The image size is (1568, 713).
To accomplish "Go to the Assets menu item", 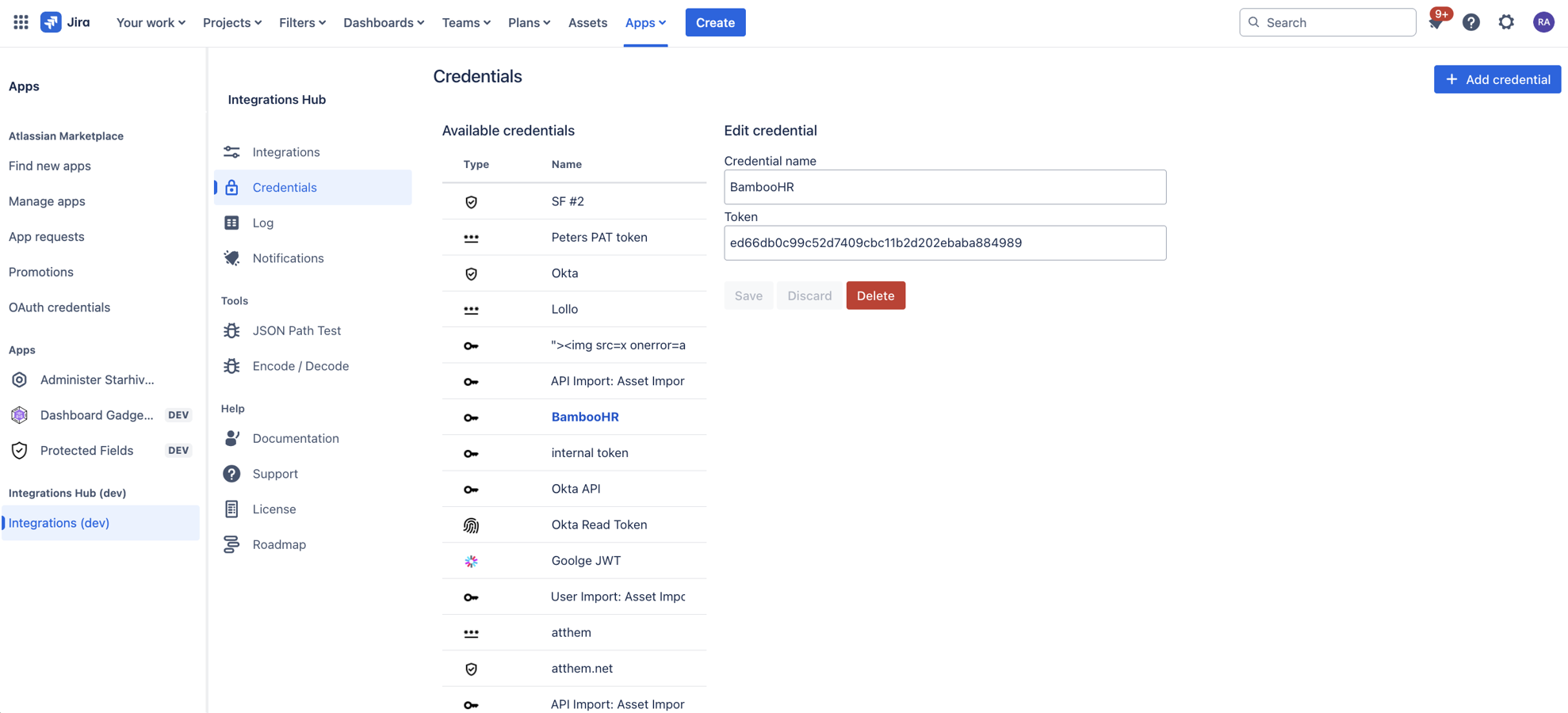I will 587,22.
